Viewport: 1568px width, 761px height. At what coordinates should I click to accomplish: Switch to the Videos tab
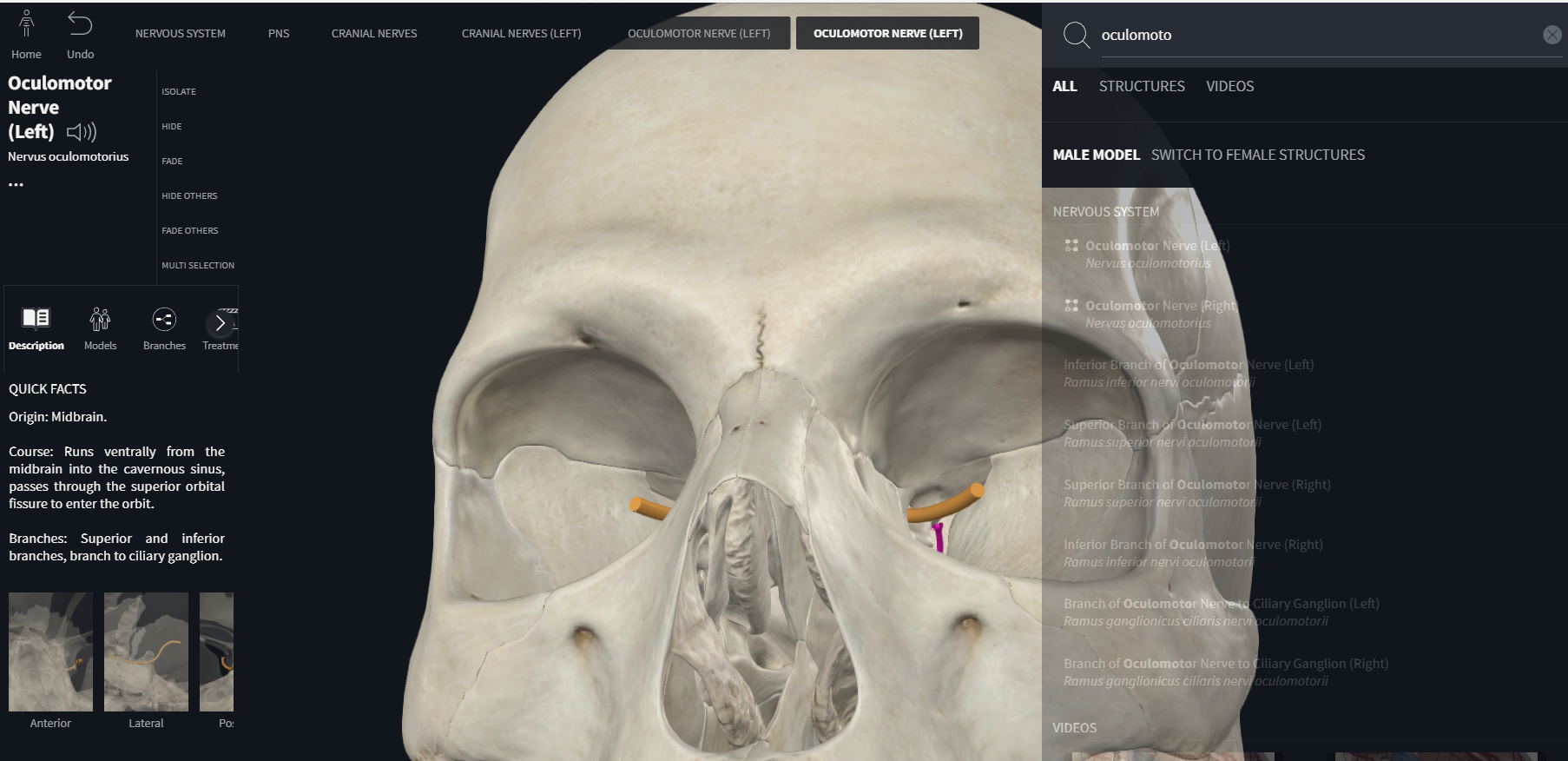click(1229, 86)
